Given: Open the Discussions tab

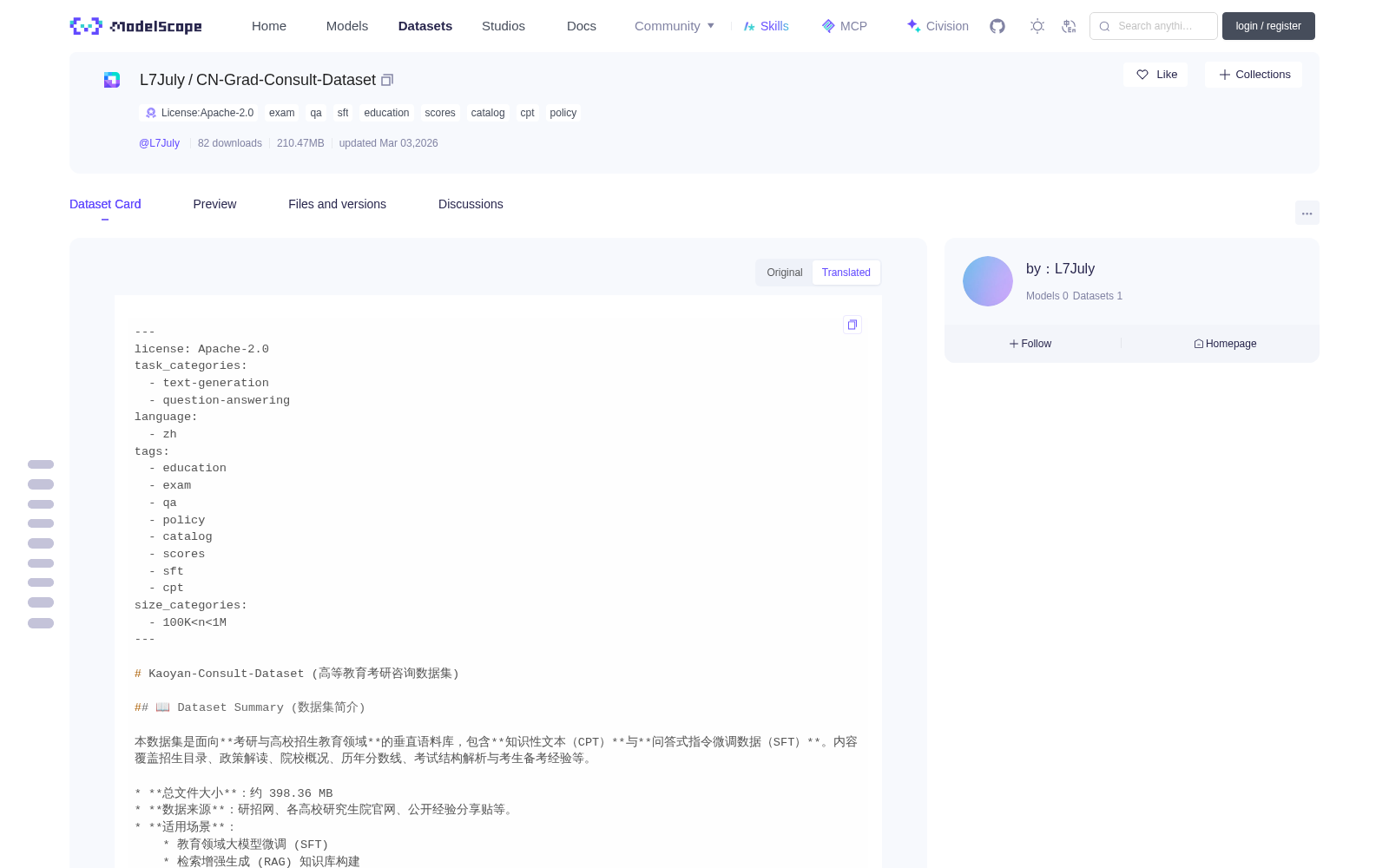Looking at the screenshot, I should pos(471,204).
